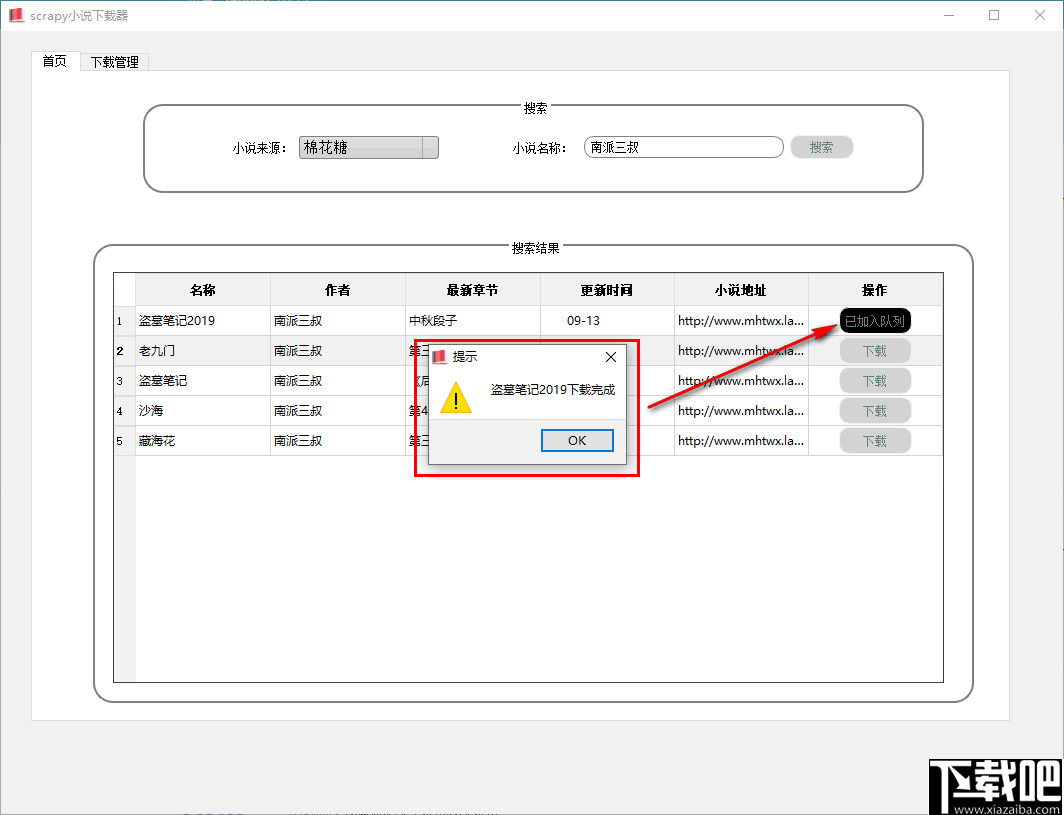Screen dimensions: 1064x815
Task: Download the novel 沙海
Action: [875, 410]
